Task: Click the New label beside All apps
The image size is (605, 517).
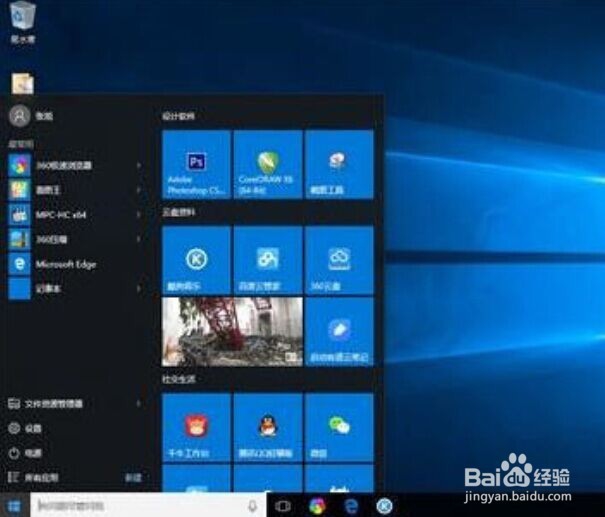Action: point(134,478)
